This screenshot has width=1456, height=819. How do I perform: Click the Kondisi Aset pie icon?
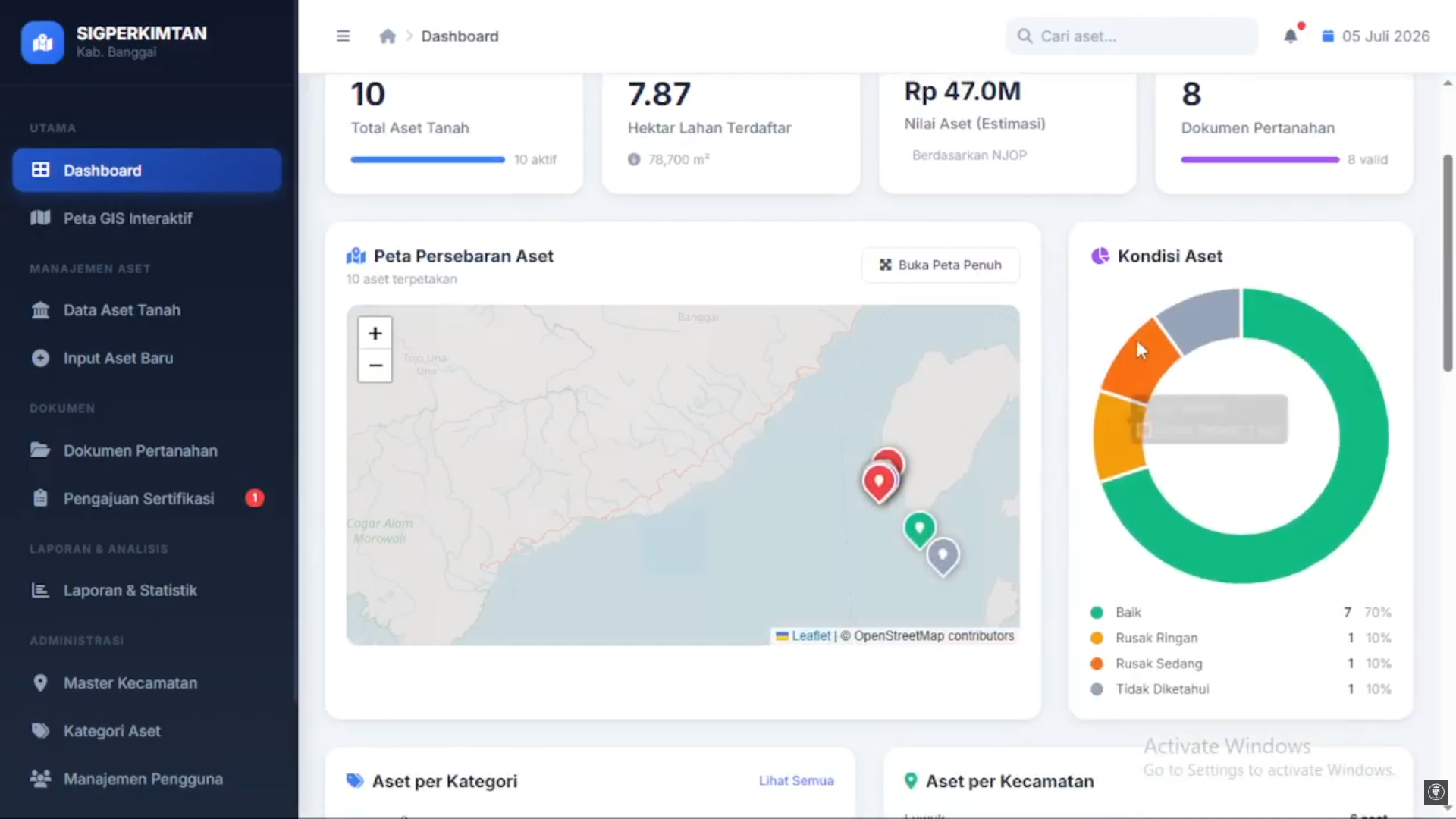point(1100,256)
